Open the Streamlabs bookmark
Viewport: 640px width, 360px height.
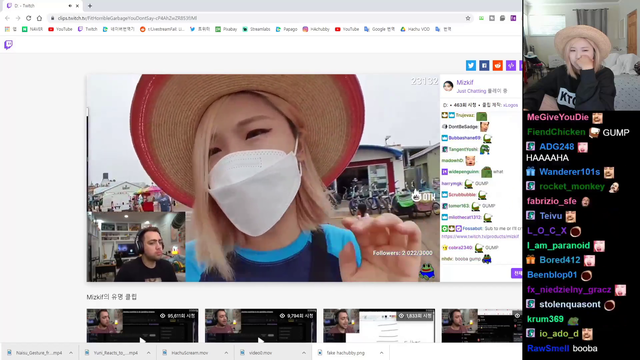tap(256, 29)
